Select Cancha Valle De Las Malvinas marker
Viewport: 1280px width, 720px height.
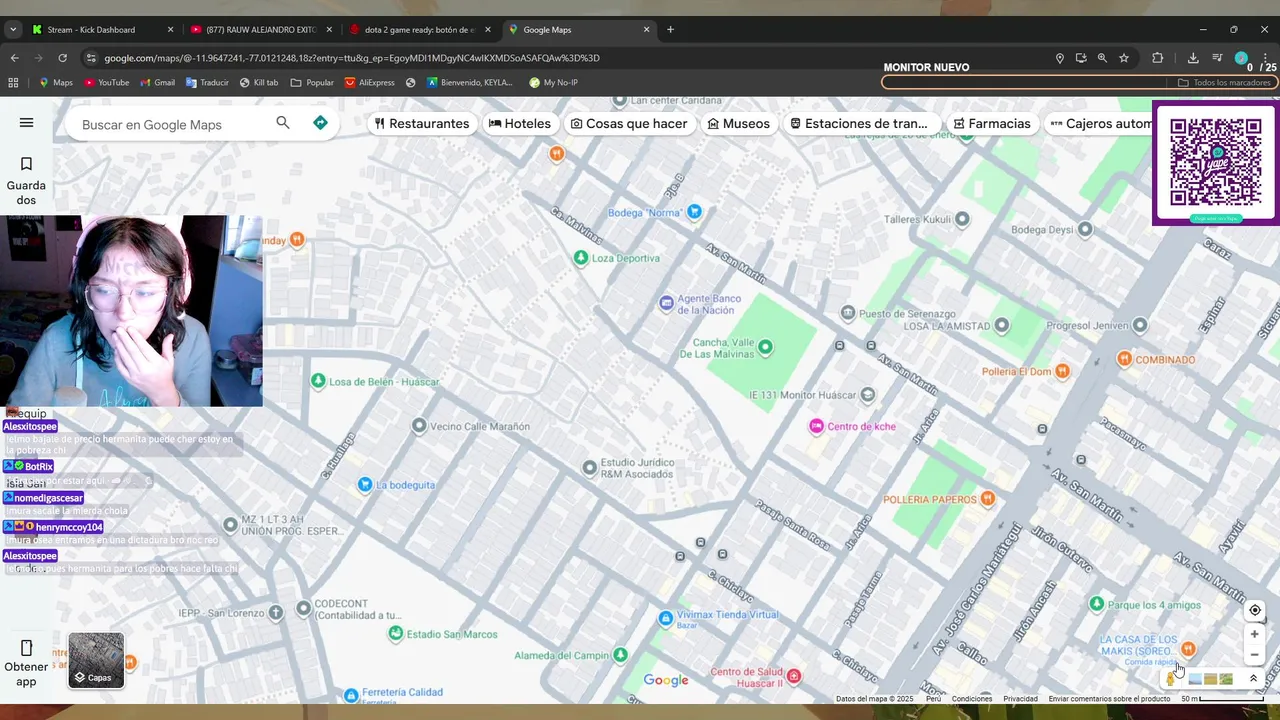point(765,347)
